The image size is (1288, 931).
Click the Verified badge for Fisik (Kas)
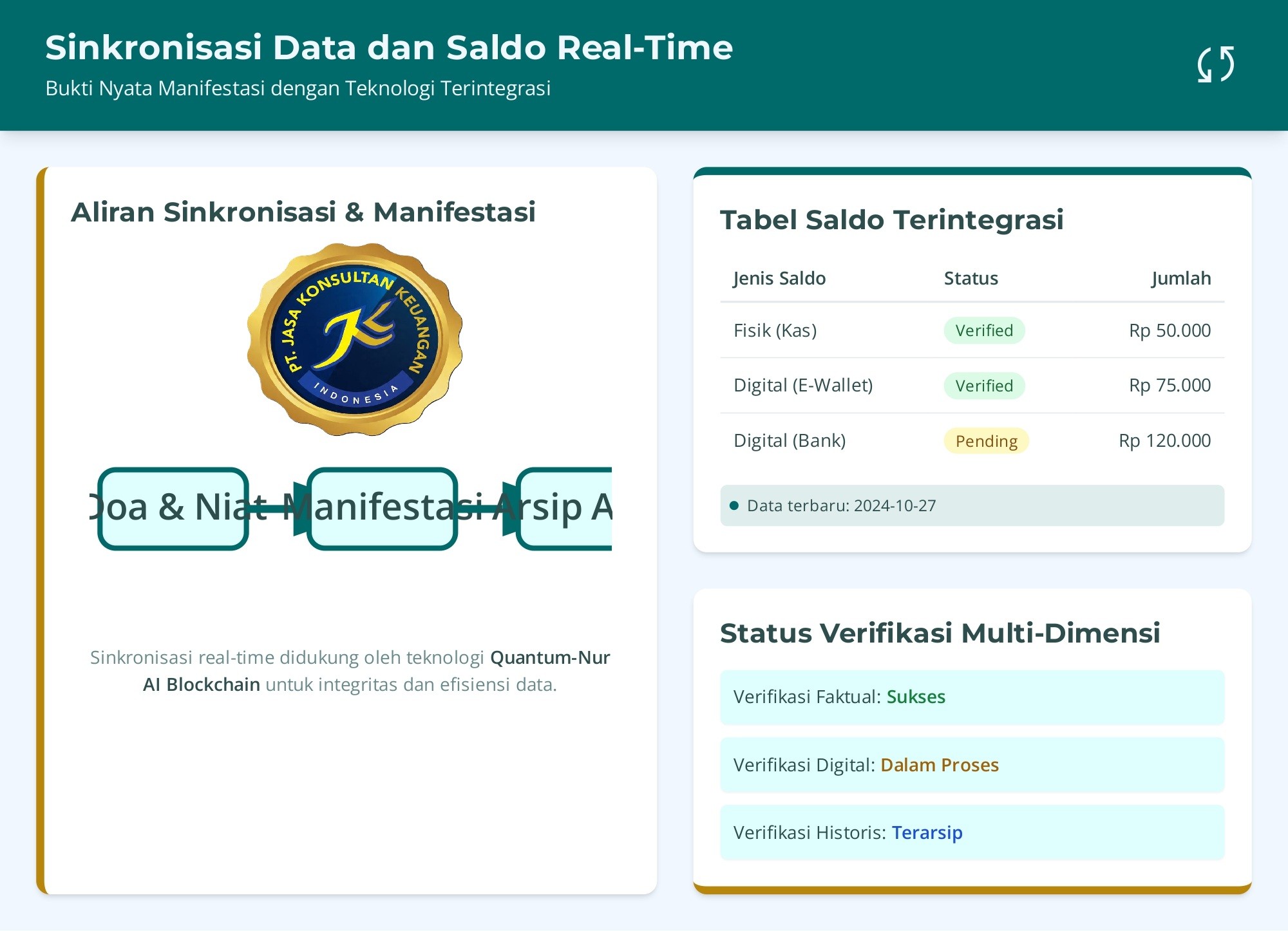(983, 331)
